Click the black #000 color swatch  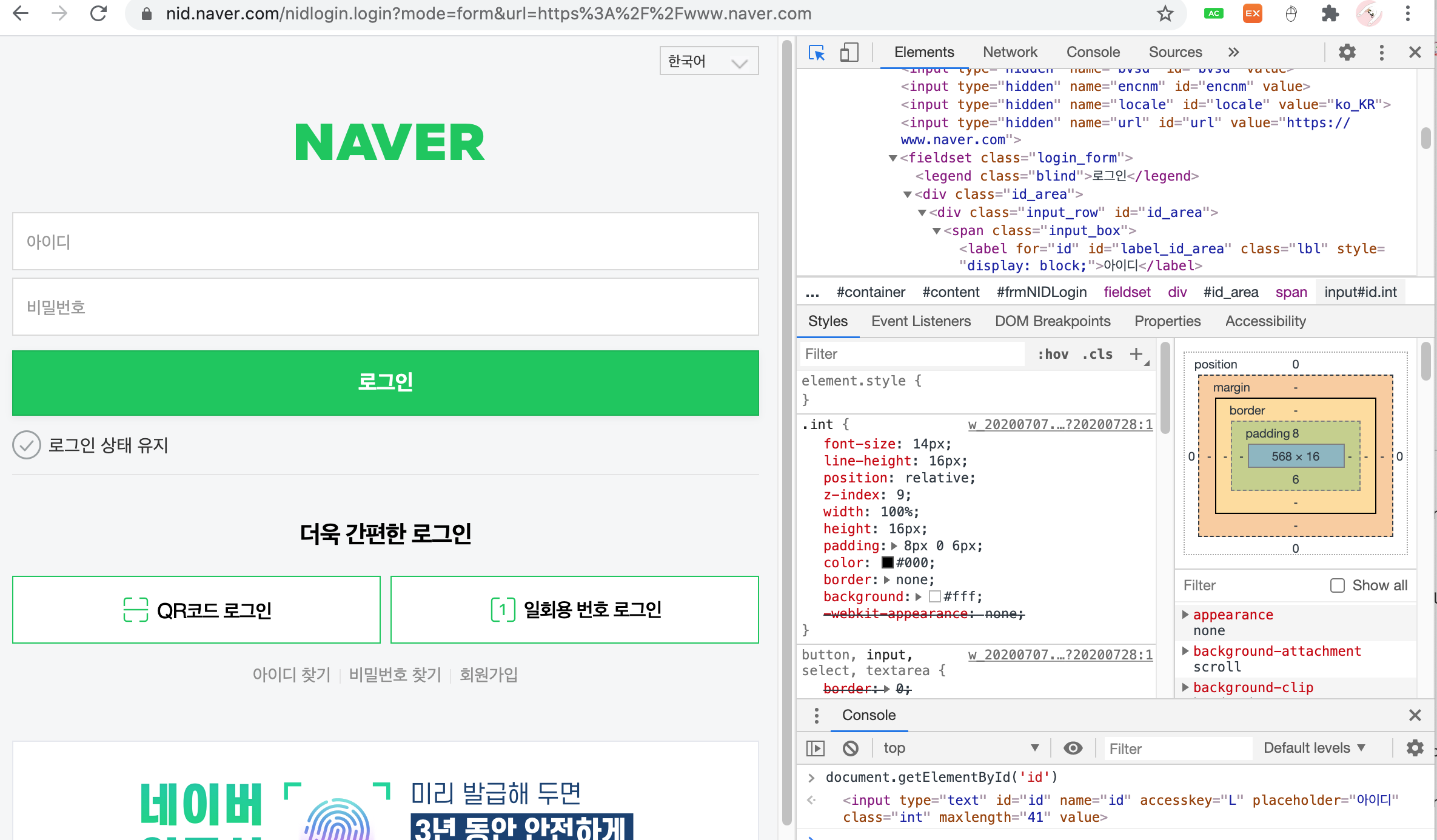click(x=887, y=563)
